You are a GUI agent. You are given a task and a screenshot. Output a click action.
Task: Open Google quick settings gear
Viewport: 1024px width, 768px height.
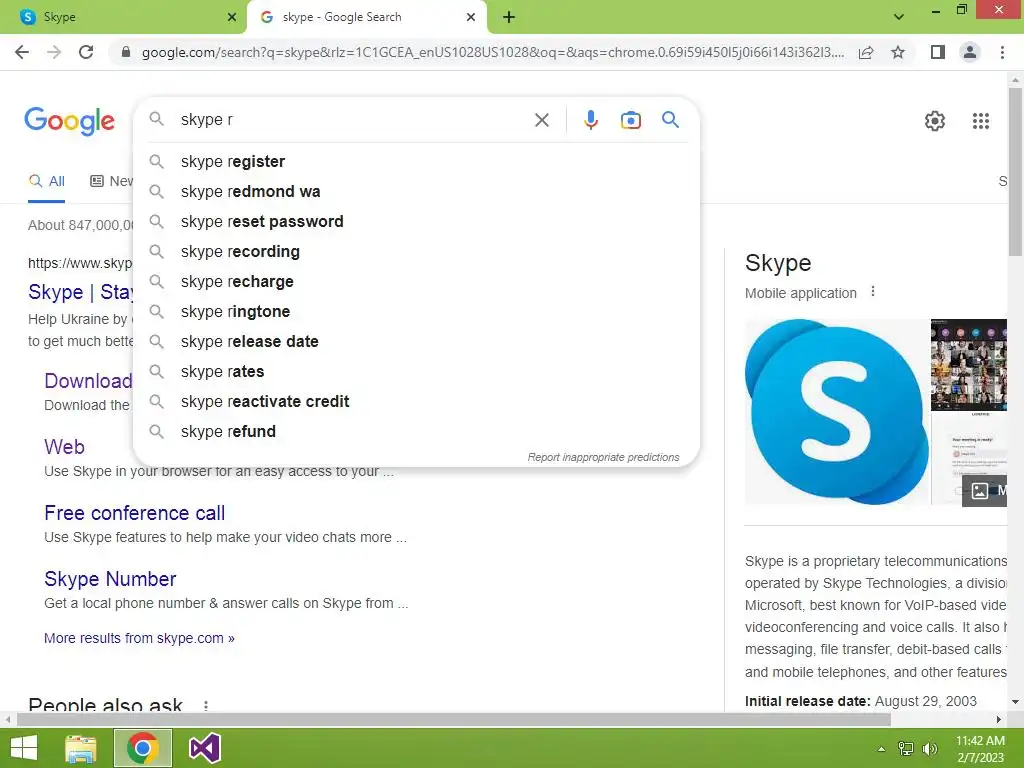point(935,121)
